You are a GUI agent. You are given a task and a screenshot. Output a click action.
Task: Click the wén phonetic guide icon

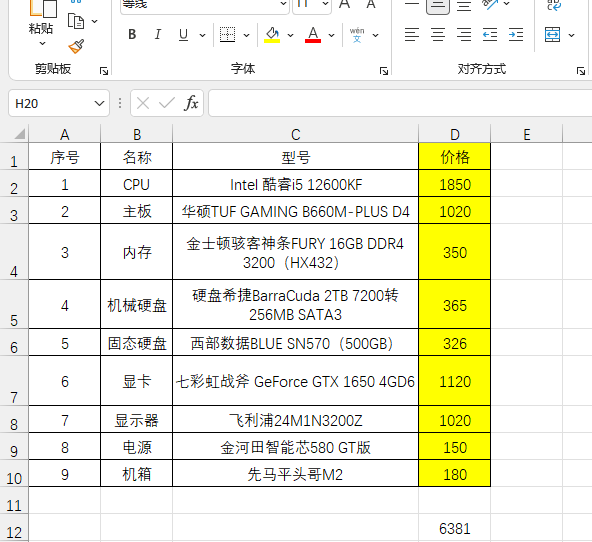357,35
